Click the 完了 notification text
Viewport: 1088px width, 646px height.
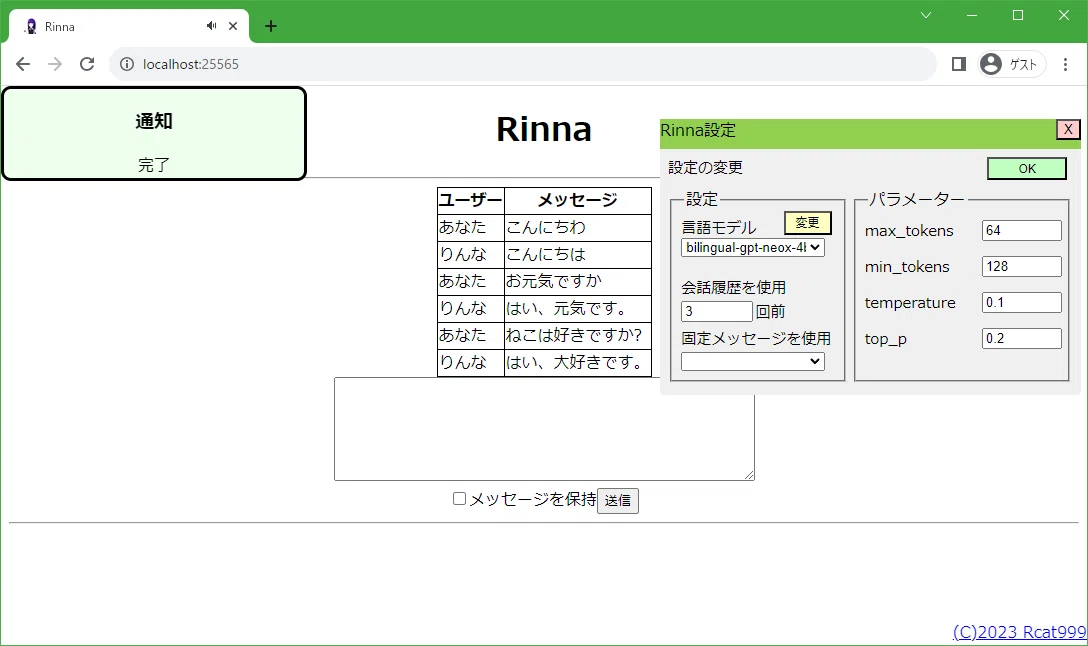[154, 165]
